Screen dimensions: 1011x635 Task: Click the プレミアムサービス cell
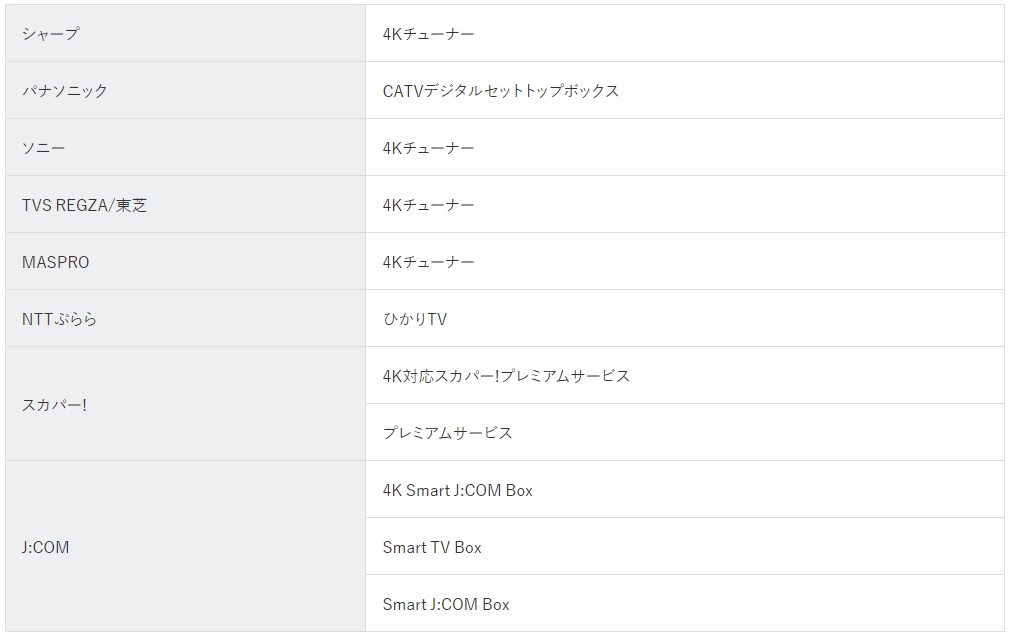point(685,433)
